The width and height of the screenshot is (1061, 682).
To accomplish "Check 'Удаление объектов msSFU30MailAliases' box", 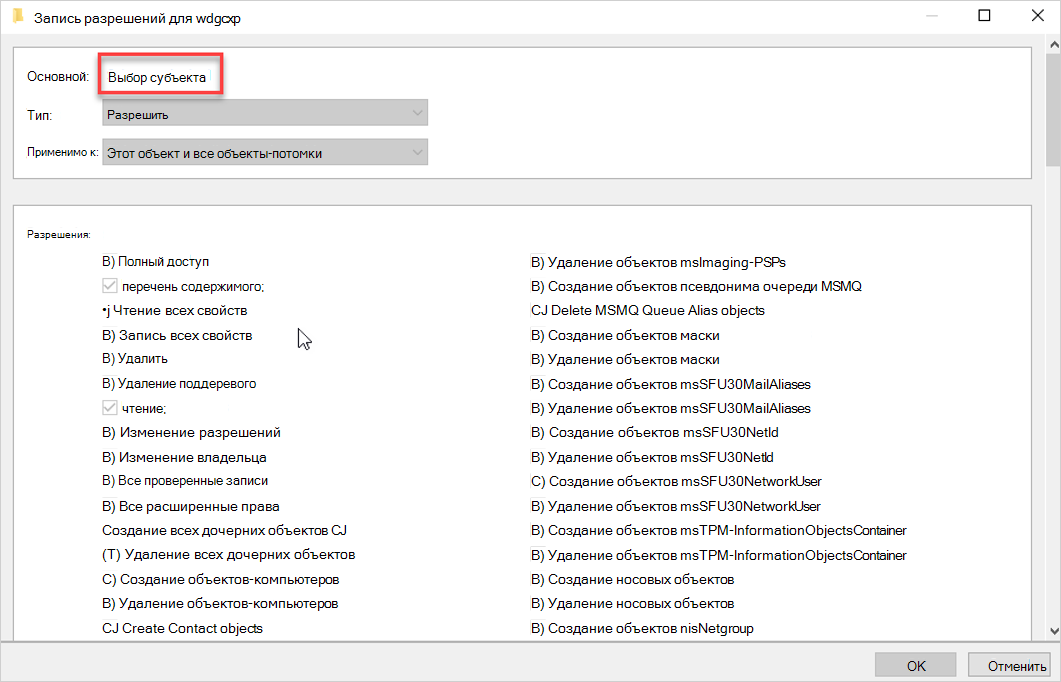I will [538, 409].
